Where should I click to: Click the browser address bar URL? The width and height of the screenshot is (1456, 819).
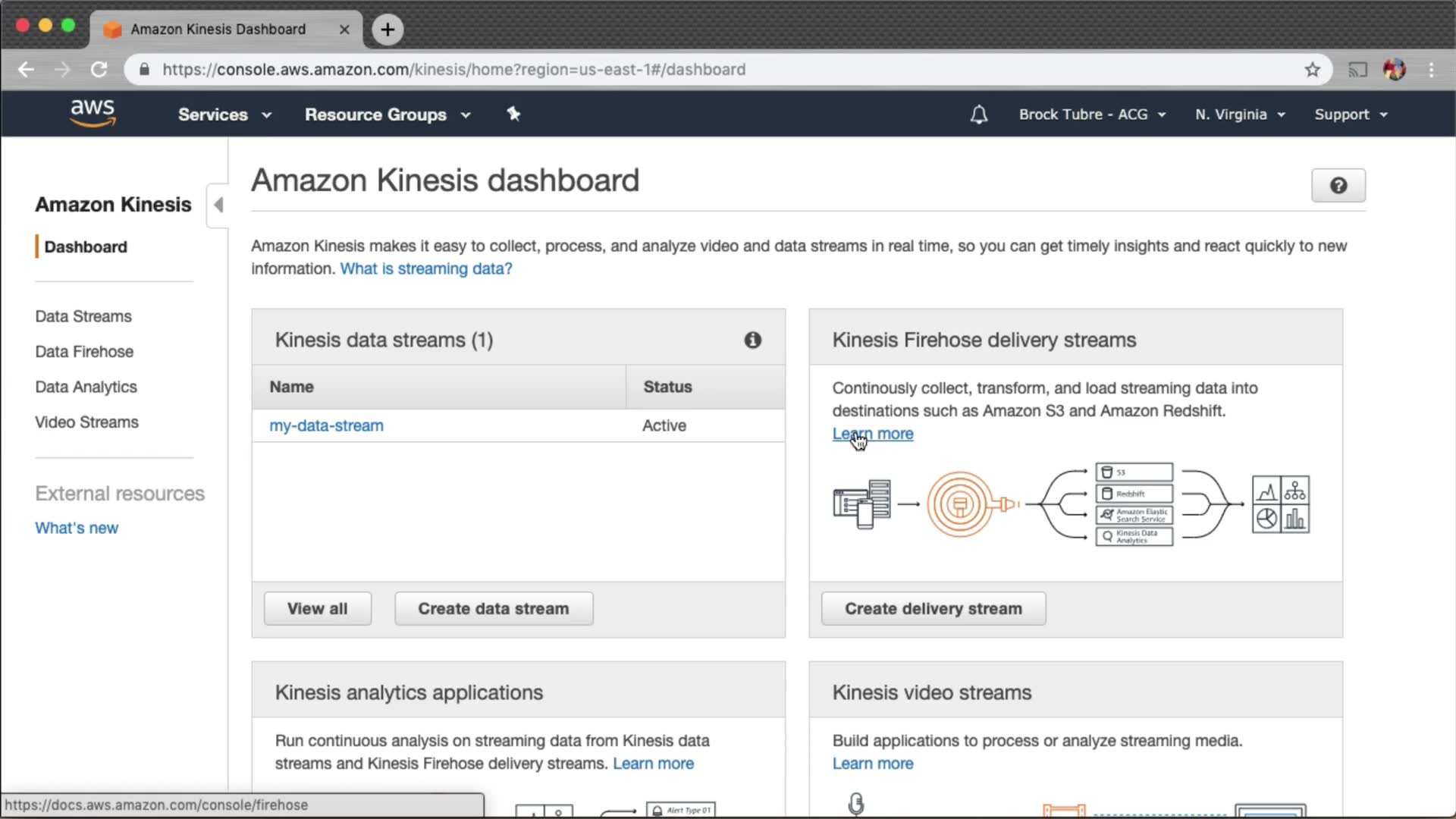pos(453,70)
